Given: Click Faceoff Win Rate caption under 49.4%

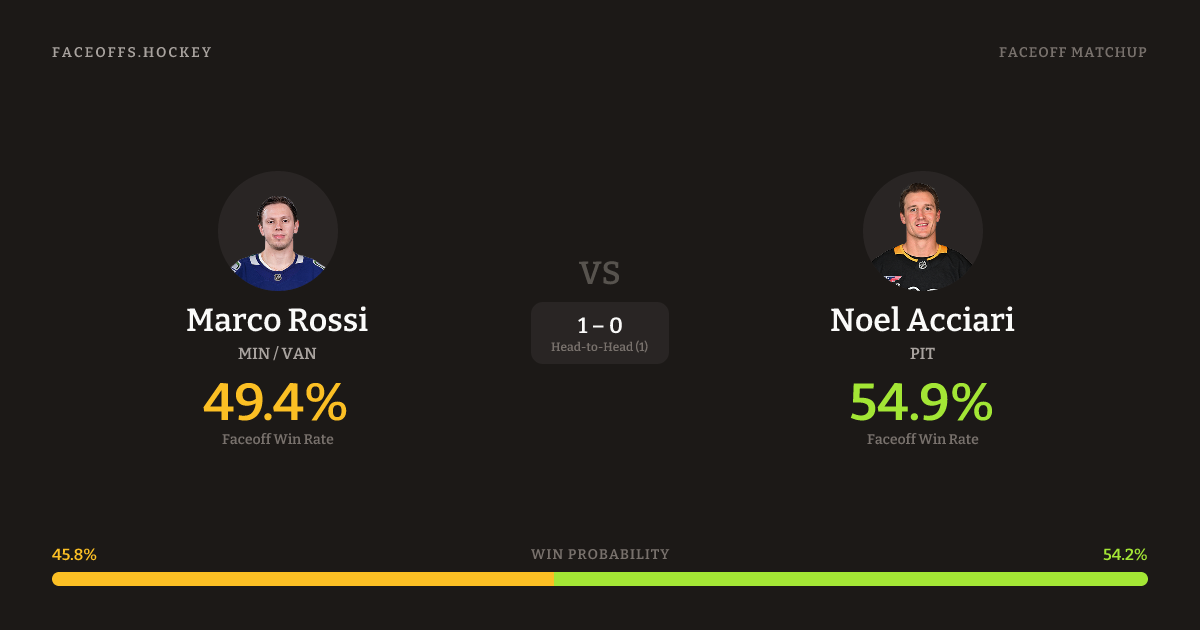Looking at the screenshot, I should [277, 439].
